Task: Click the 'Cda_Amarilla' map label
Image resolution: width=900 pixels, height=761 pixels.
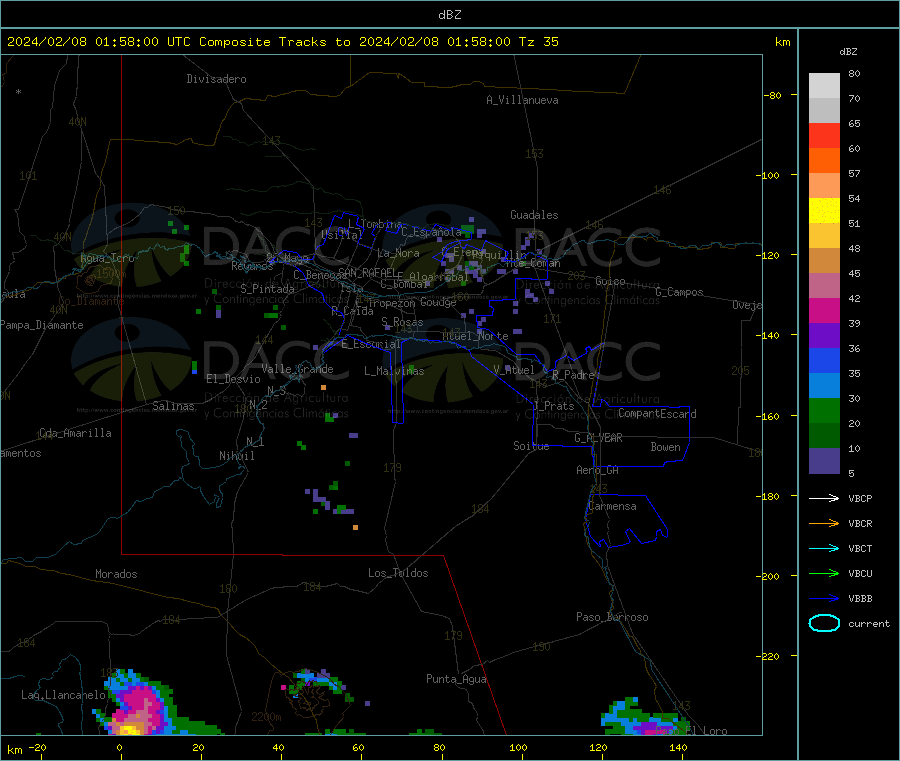Action: coord(75,433)
